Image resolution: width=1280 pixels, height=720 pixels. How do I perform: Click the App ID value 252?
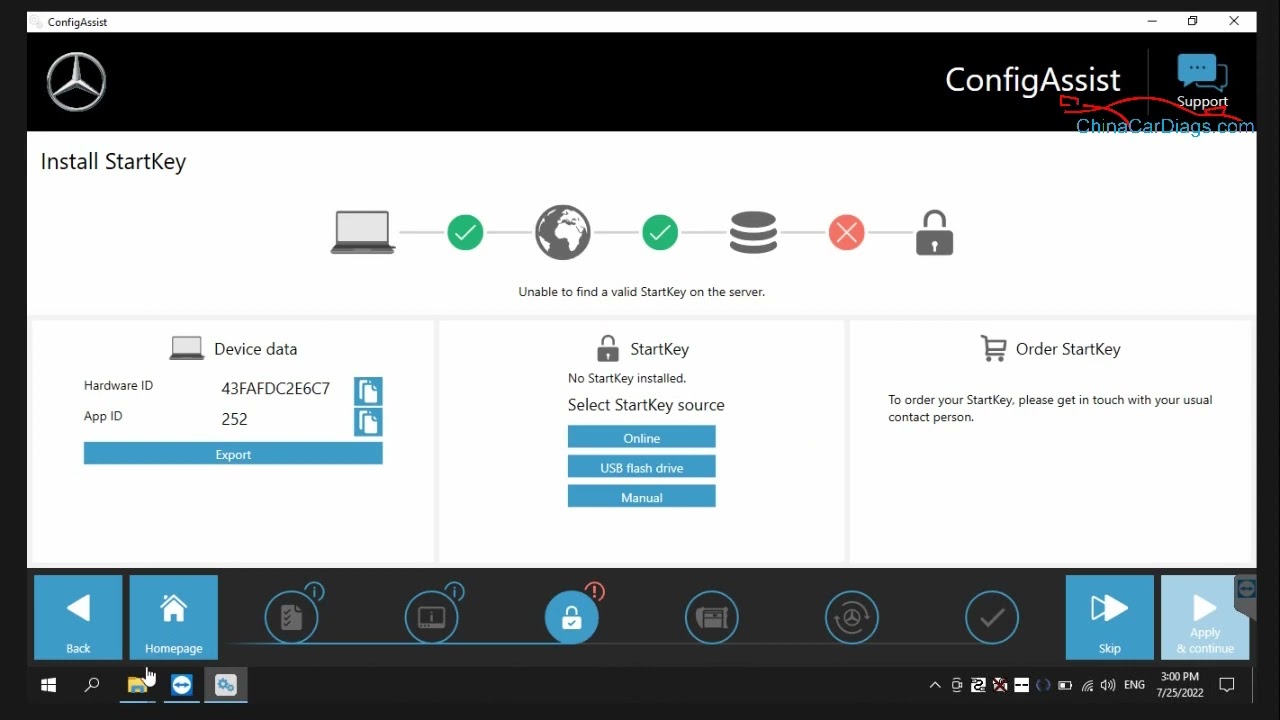click(x=234, y=419)
